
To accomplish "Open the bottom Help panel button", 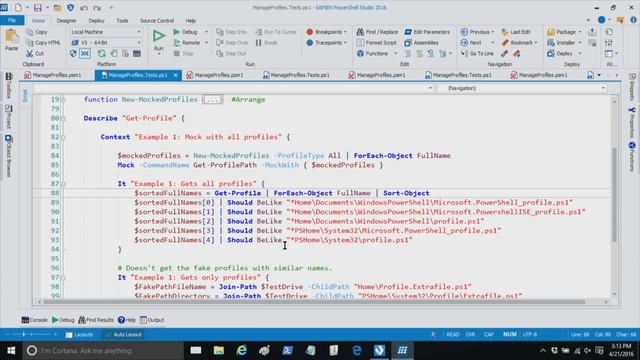I will pos(127,320).
